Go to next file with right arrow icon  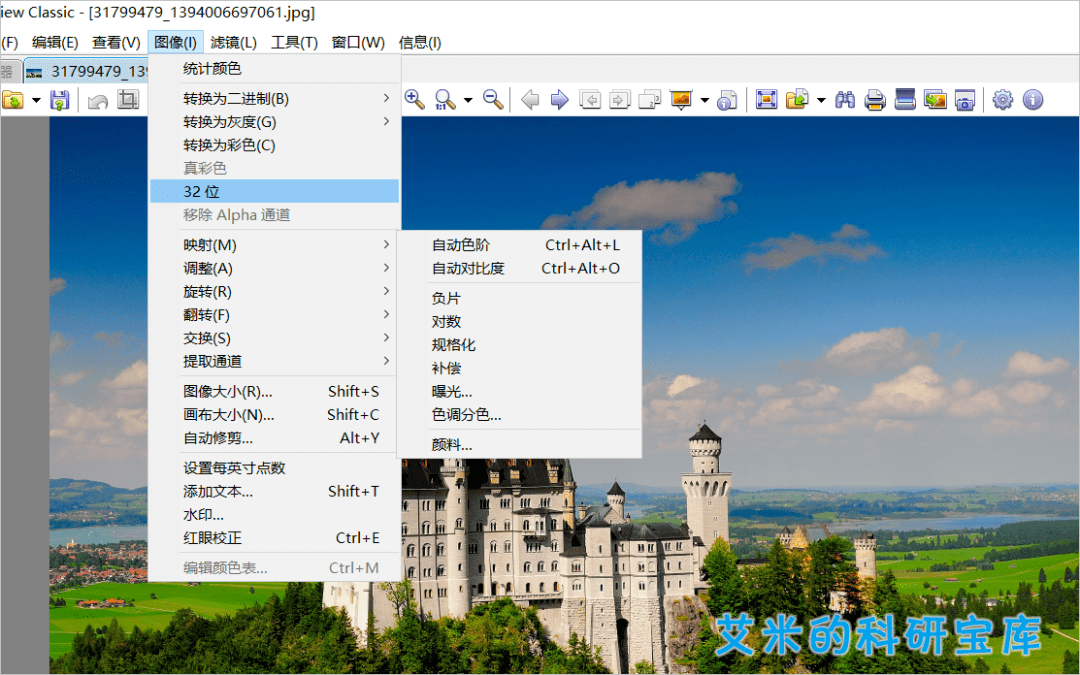560,100
